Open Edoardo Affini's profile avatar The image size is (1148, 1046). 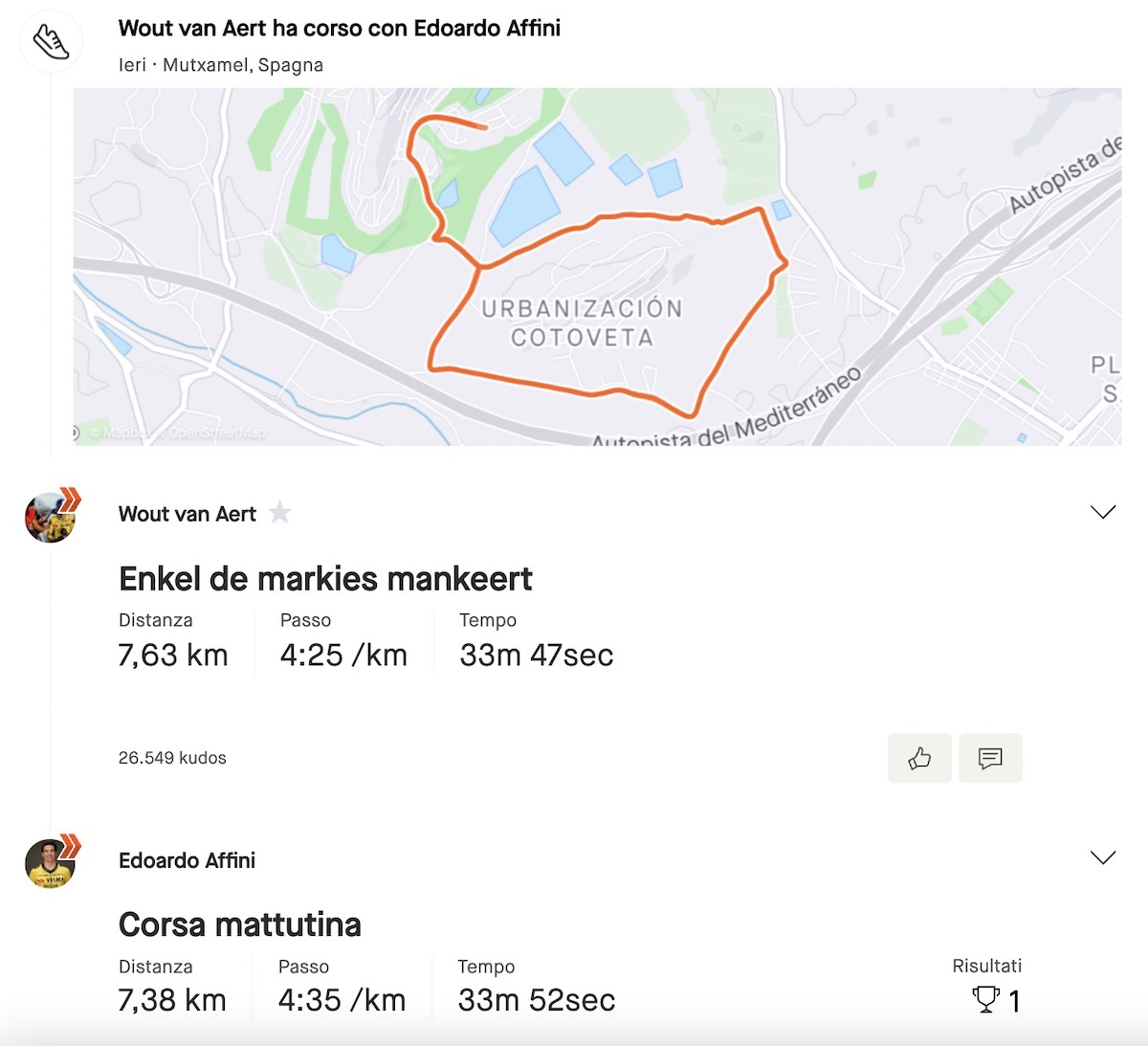[50, 863]
